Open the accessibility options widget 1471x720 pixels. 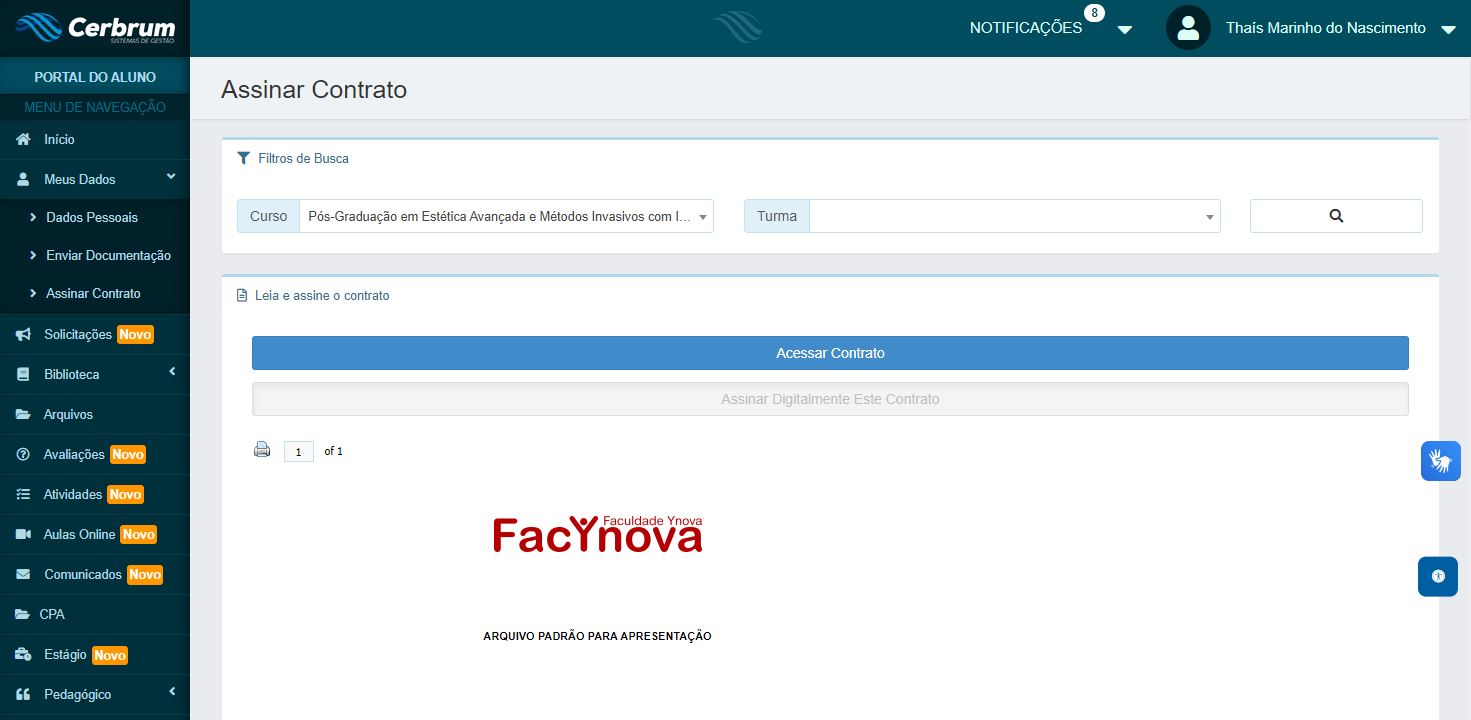[1438, 576]
